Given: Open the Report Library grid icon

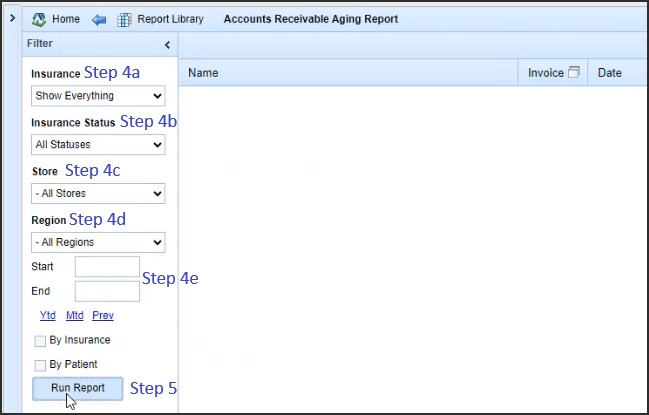Looking at the screenshot, I should pos(124,19).
